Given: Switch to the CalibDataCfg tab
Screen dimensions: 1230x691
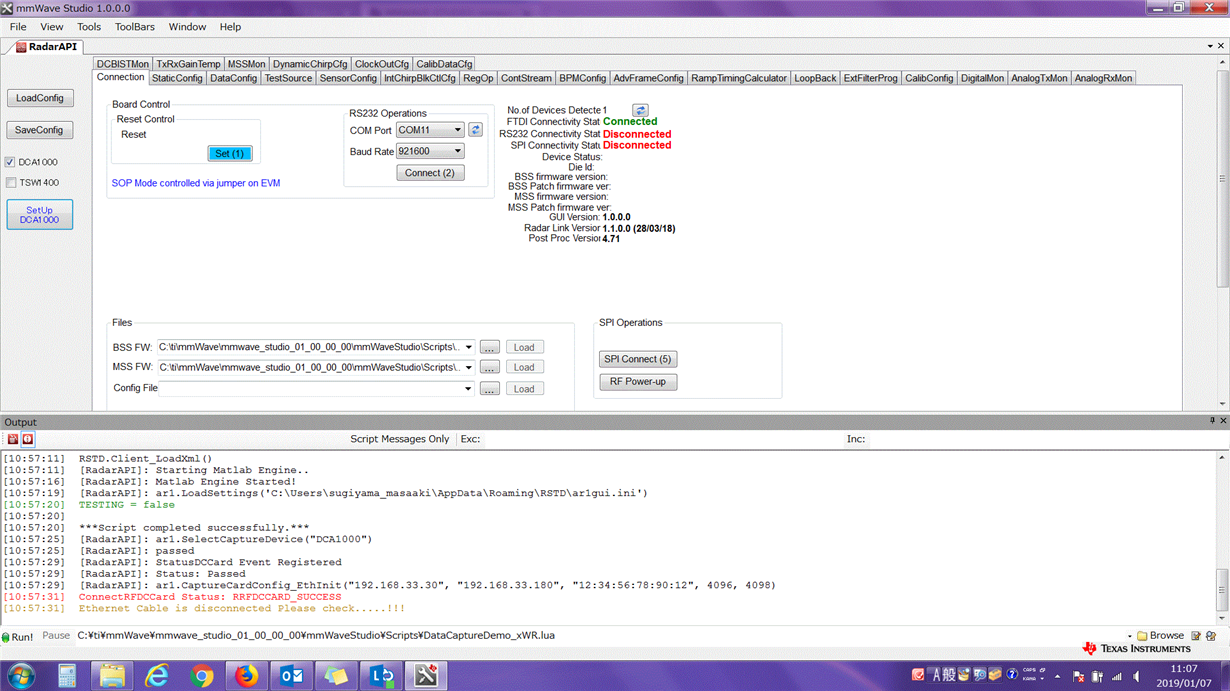Looking at the screenshot, I should coord(444,64).
